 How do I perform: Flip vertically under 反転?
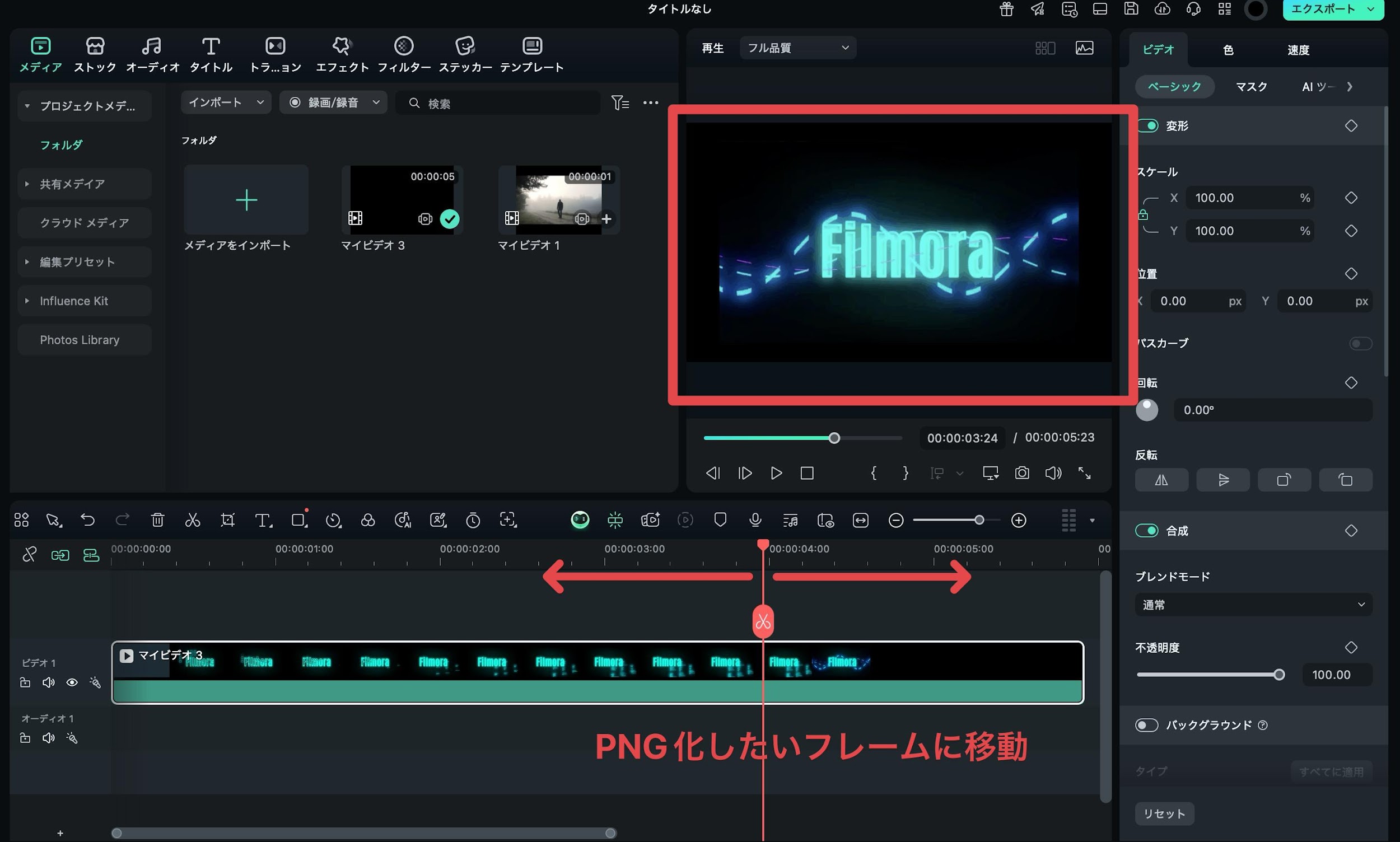pos(1223,480)
